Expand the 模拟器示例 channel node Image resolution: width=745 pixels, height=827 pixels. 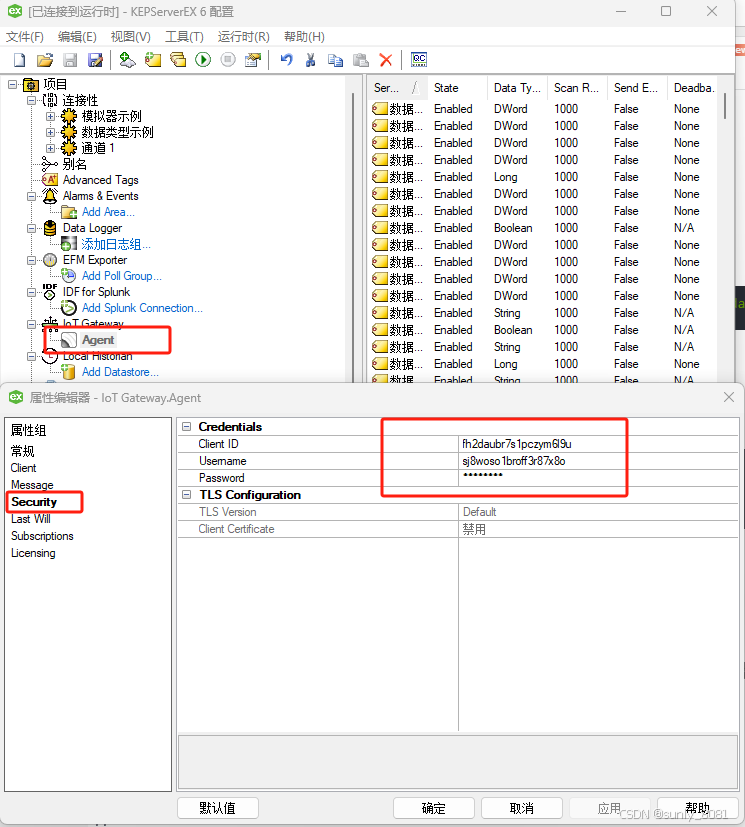[x=51, y=116]
